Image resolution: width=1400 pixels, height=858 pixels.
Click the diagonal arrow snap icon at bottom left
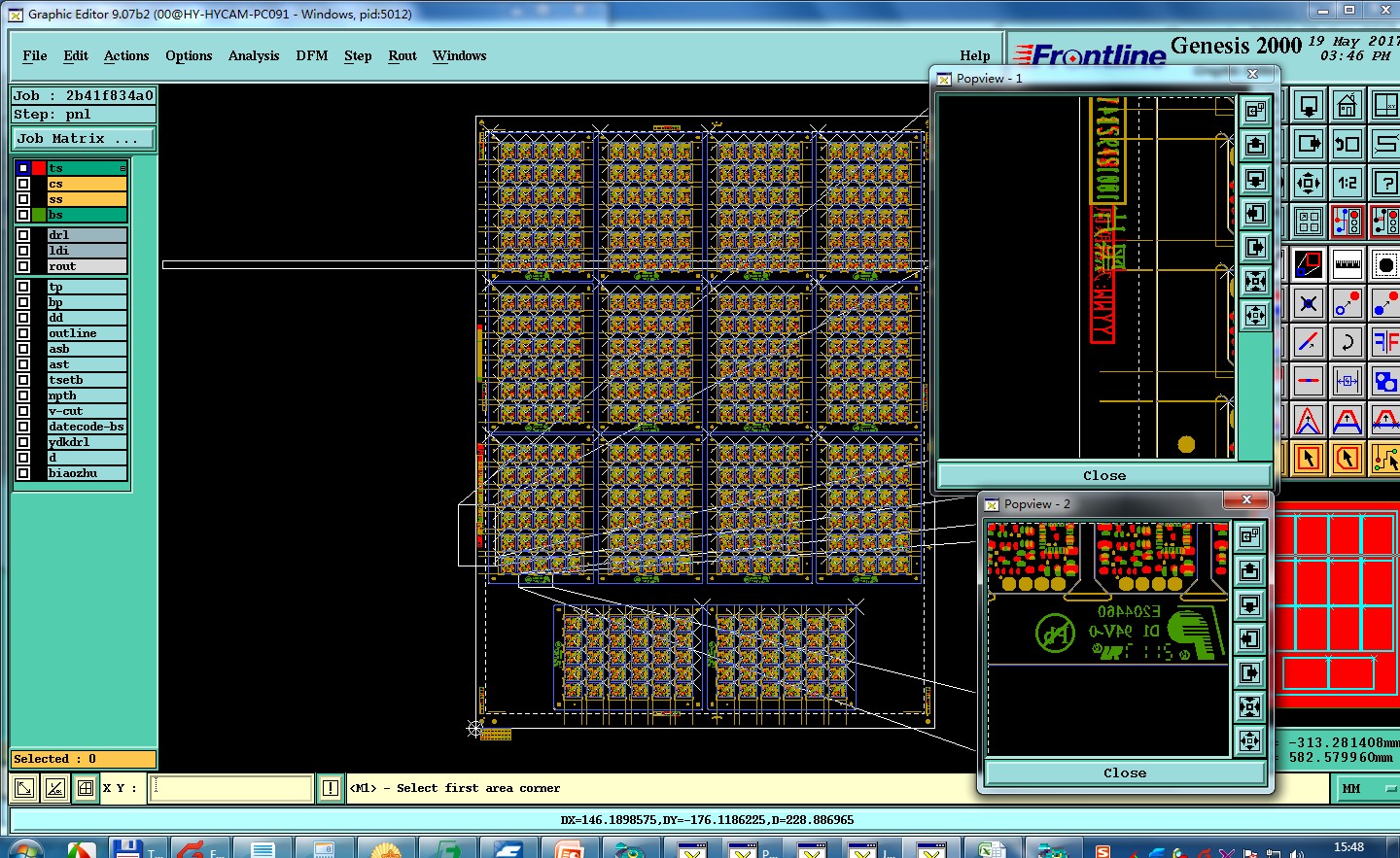click(25, 788)
